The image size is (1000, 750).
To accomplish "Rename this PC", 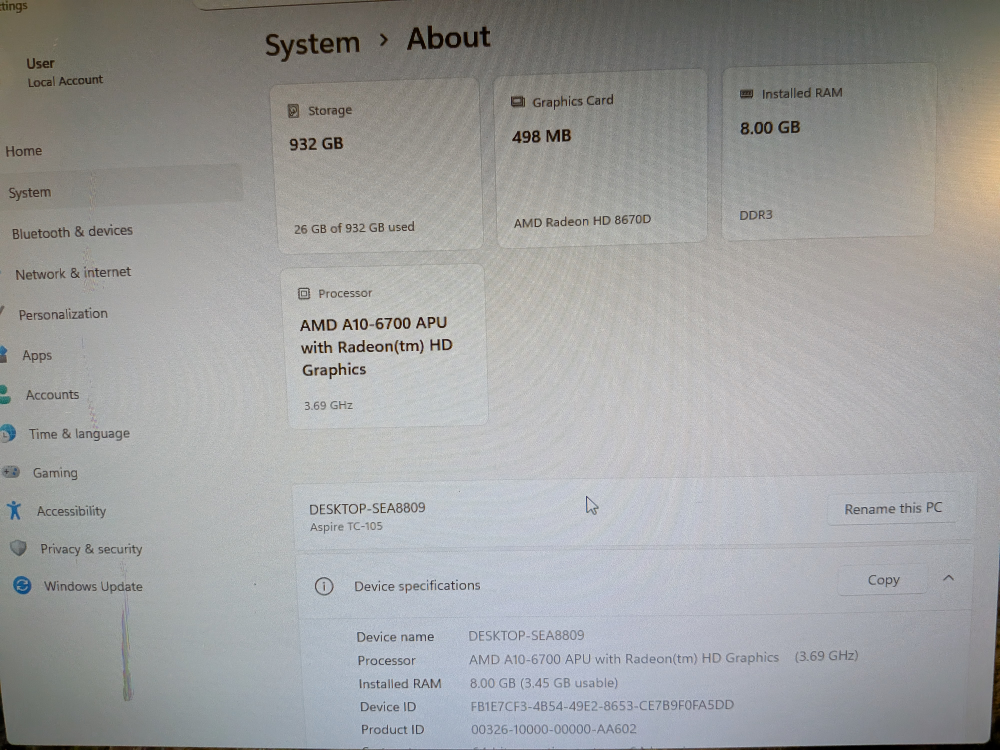I will coord(893,509).
